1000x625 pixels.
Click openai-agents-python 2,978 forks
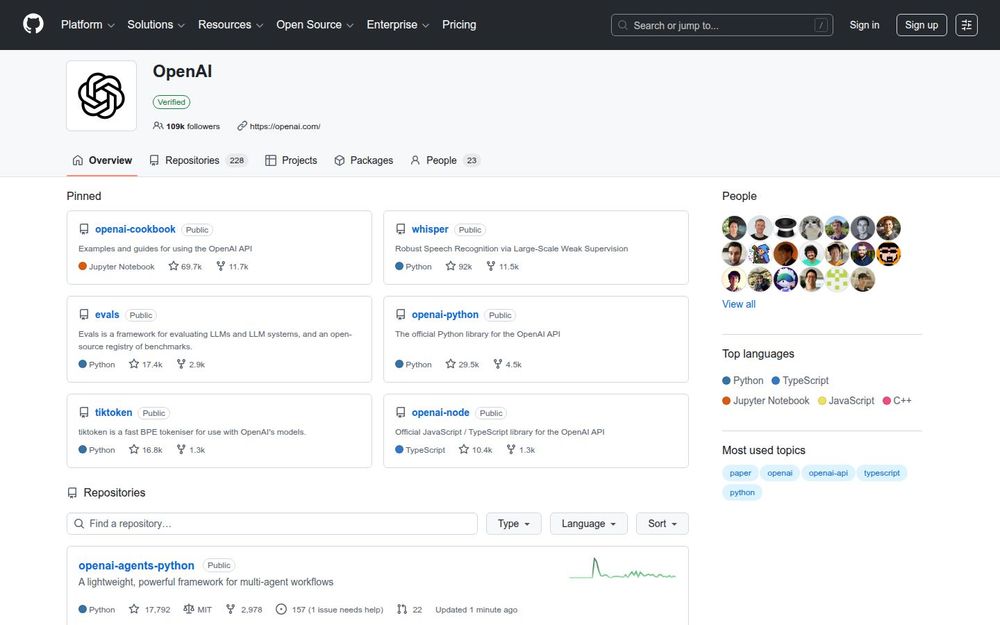click(244, 610)
